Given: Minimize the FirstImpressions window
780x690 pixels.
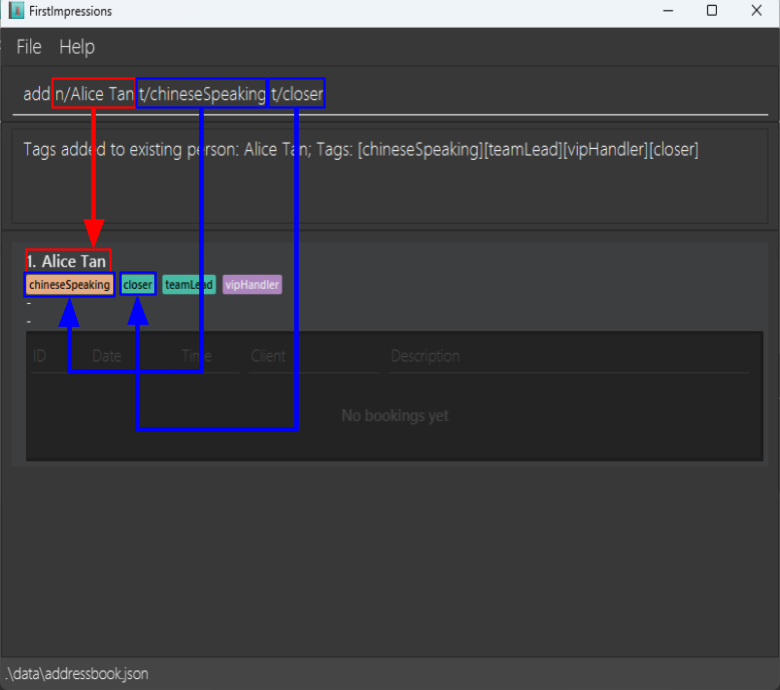Looking at the screenshot, I should (x=668, y=10).
